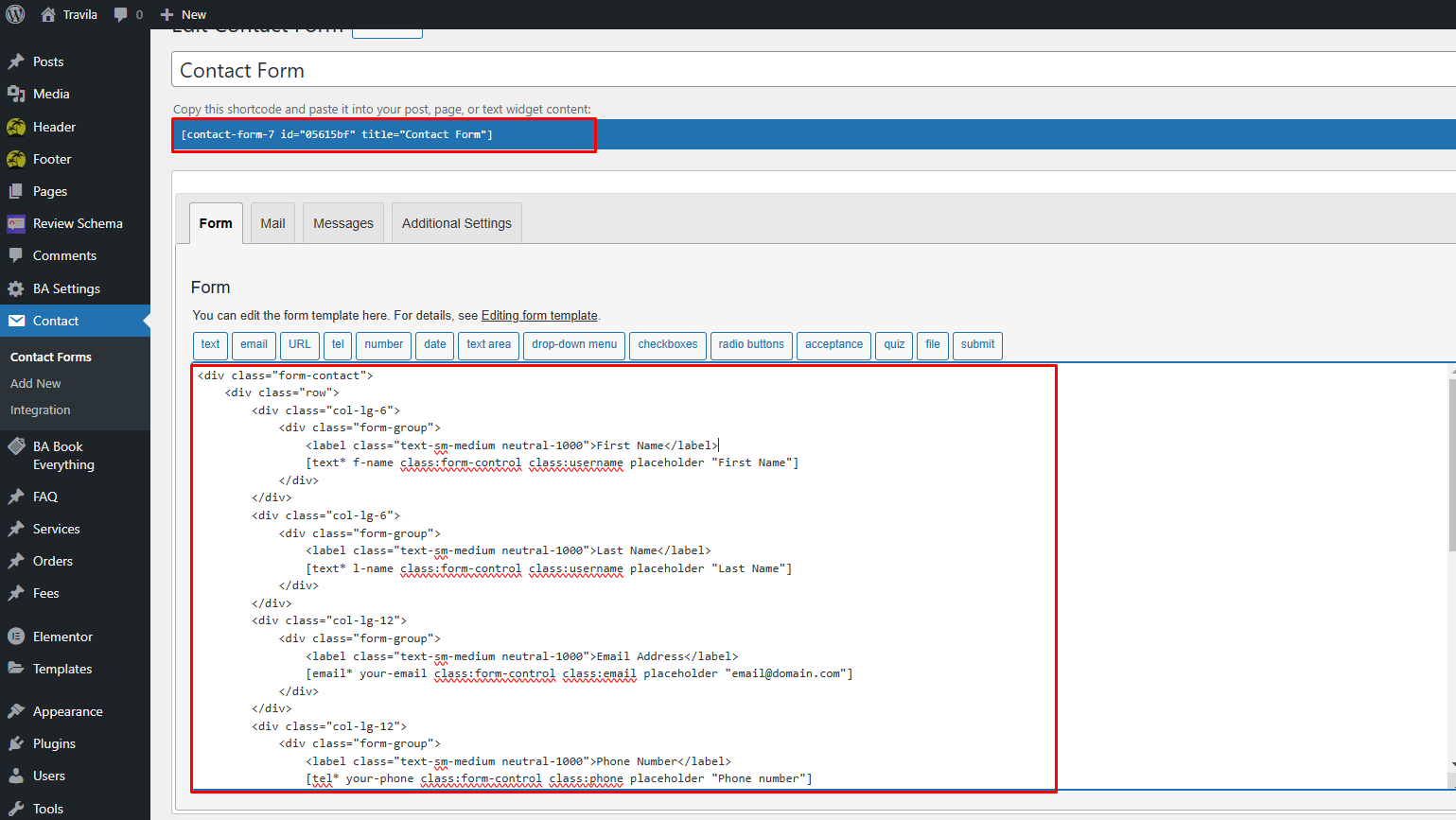1456x820 pixels.
Task: Select the contact-form-7 shortcode field
Action: [x=383, y=134]
